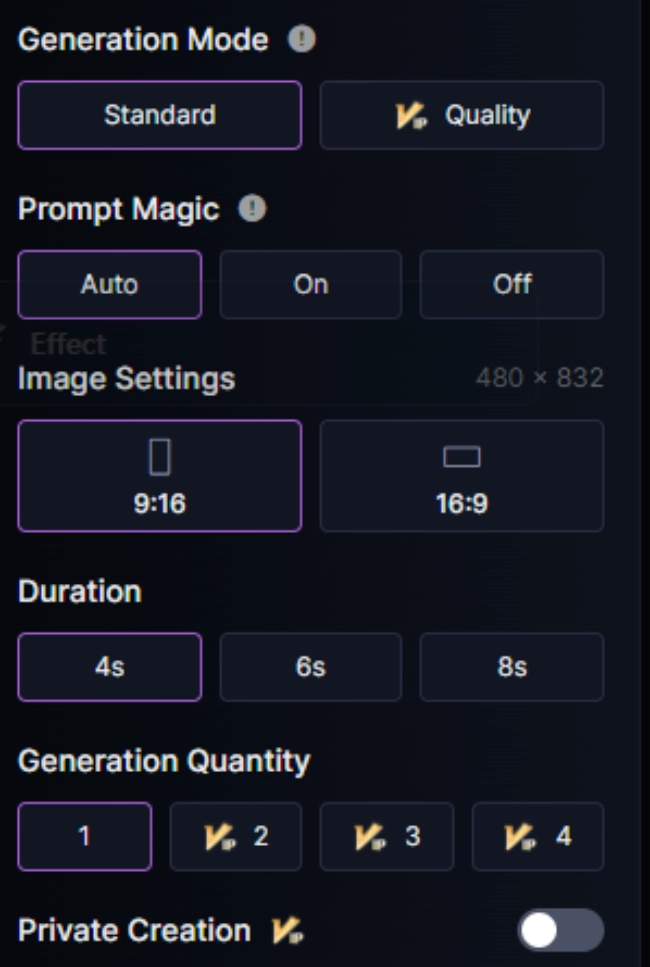Click the landscape rectangle icon above 16:9
650x967 pixels.
[x=460, y=455]
